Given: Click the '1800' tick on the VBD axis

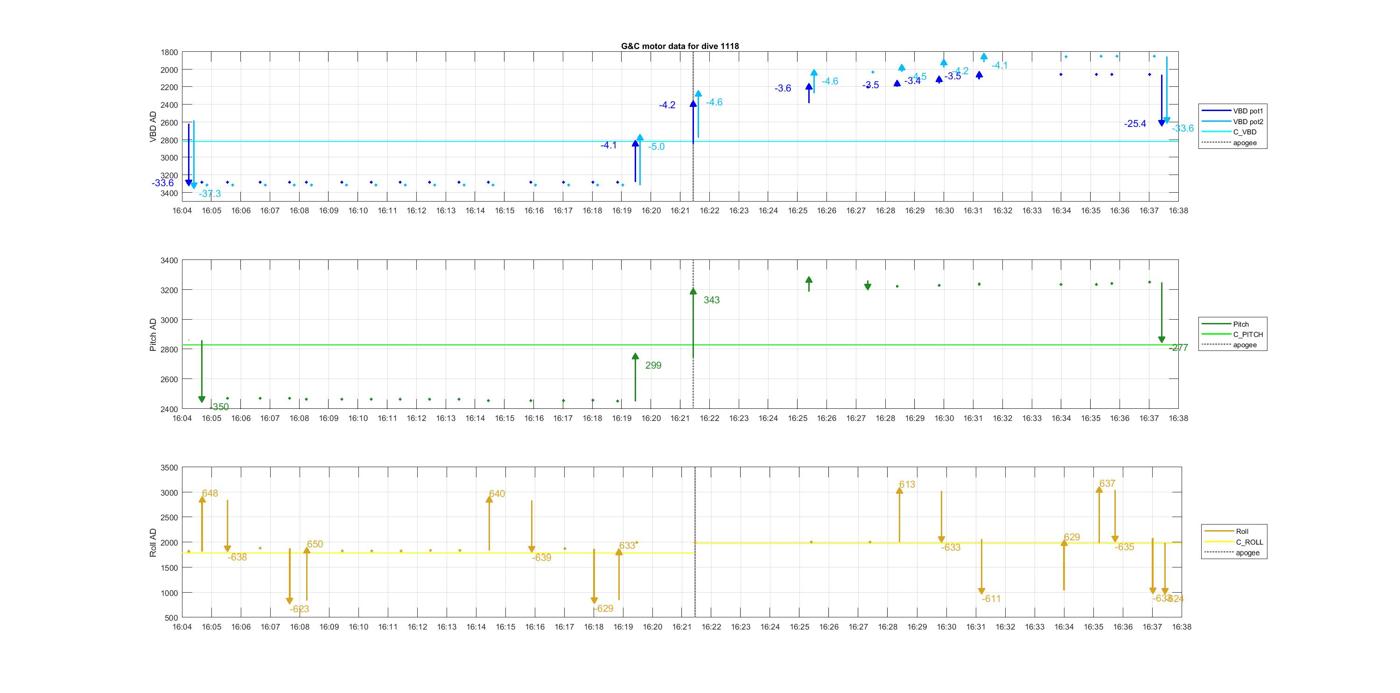Looking at the screenshot, I should click(169, 52).
